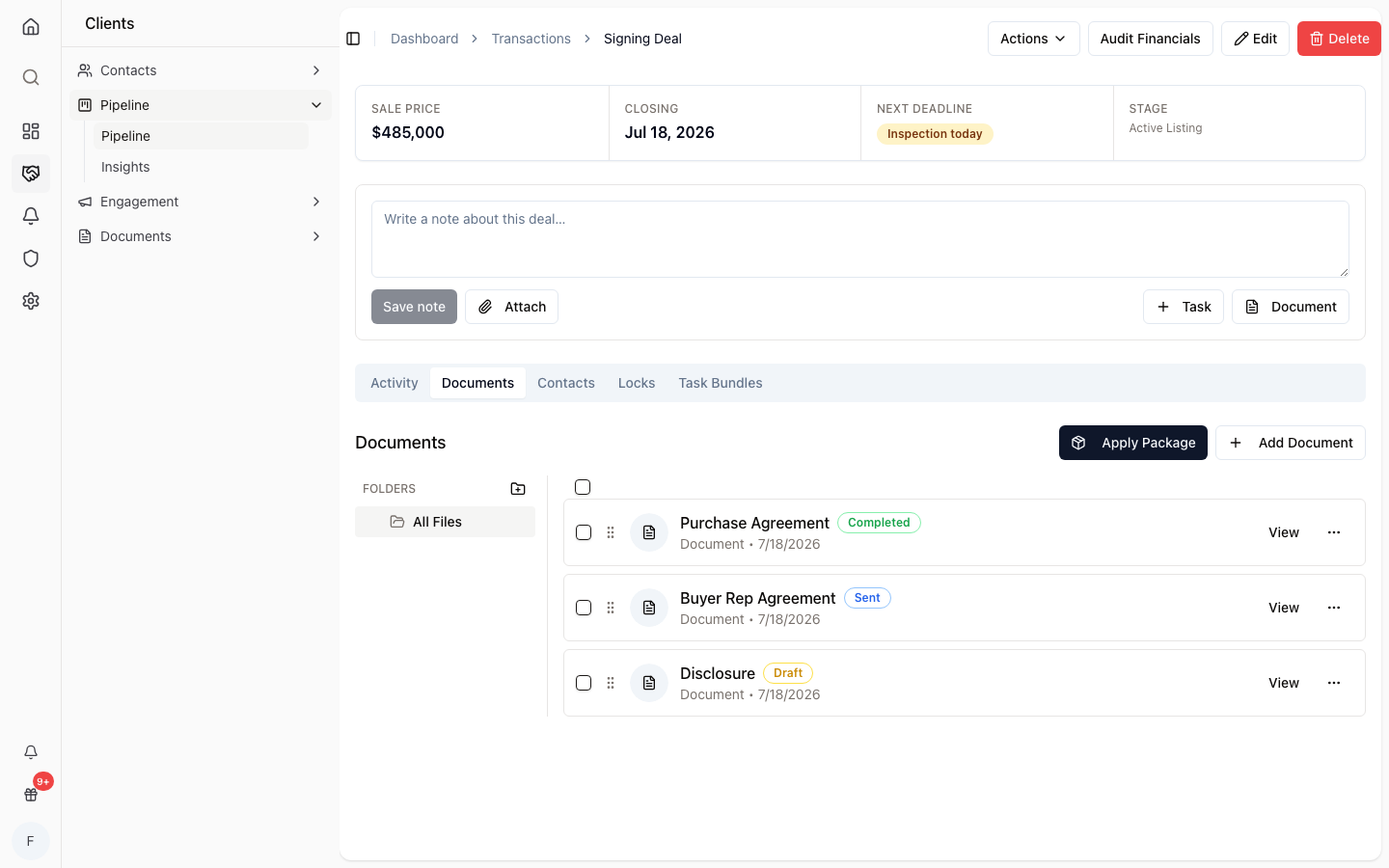
Task: Open the Actions dropdown
Action: [x=1033, y=39]
